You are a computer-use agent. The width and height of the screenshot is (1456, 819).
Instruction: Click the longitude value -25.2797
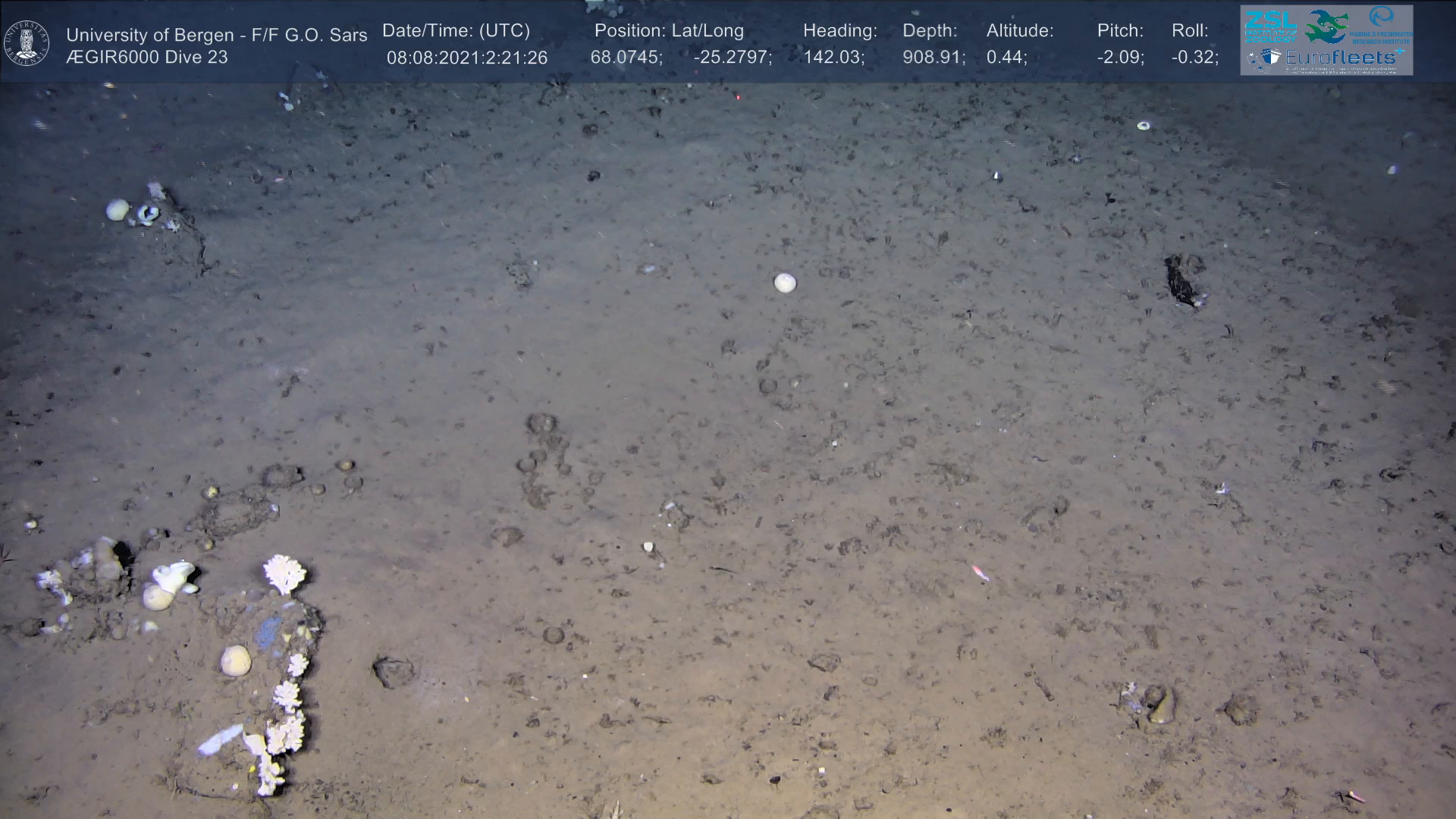click(732, 58)
